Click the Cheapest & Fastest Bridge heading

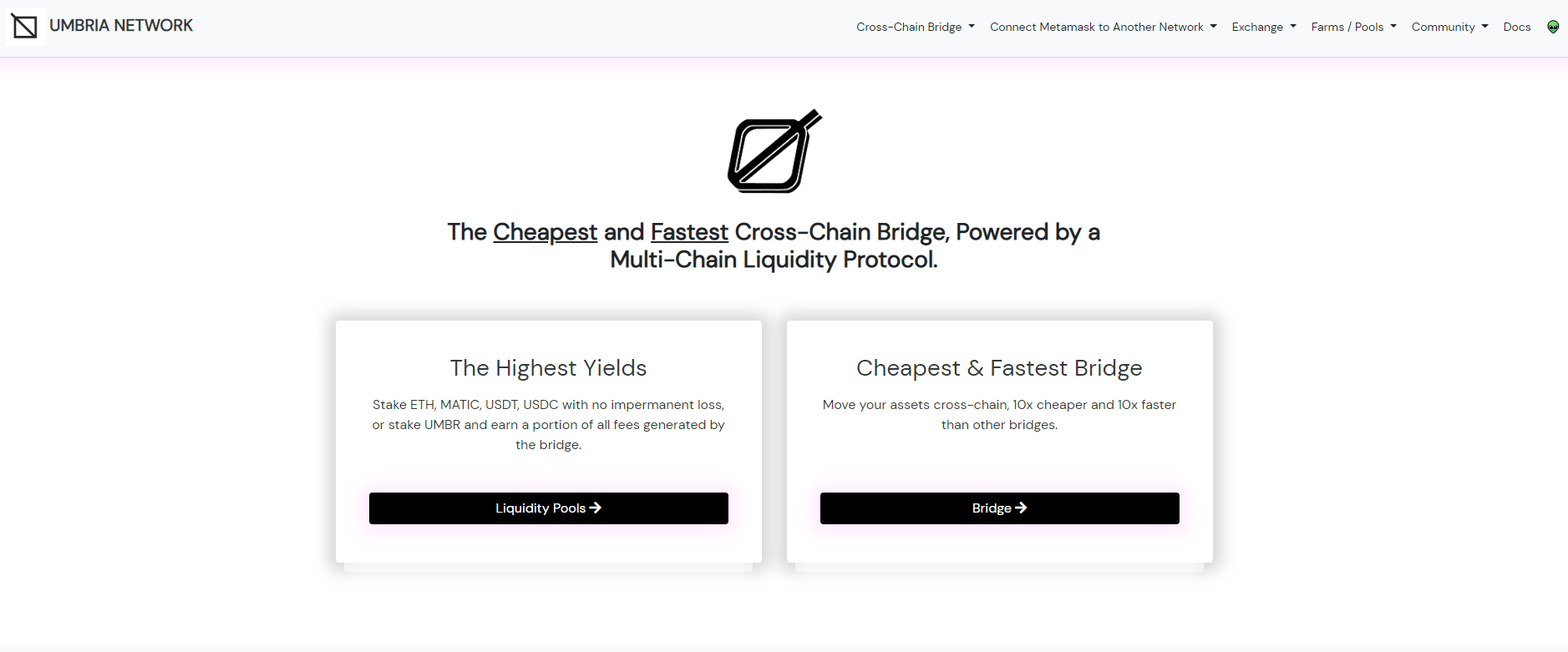click(999, 368)
